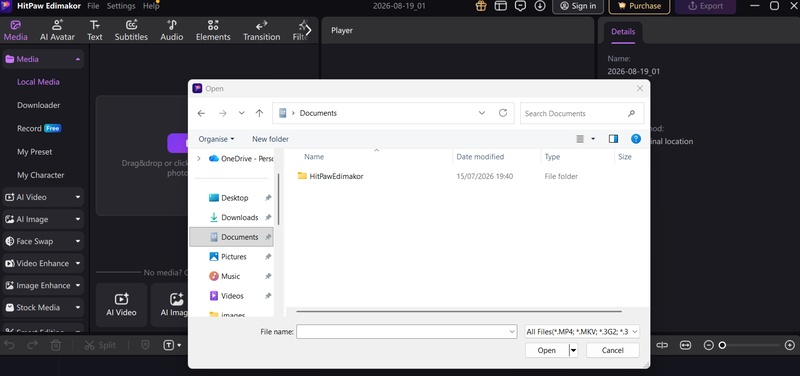Click the Export button

click(x=706, y=6)
